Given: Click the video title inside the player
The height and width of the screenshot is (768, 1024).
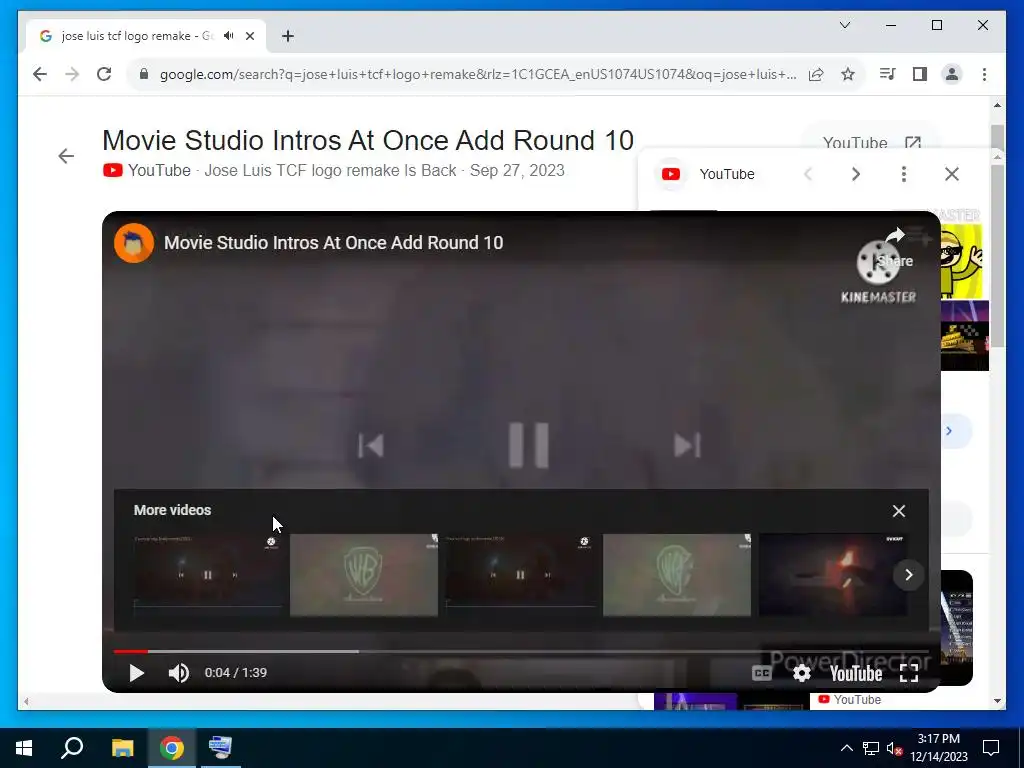Looking at the screenshot, I should pyautogui.click(x=333, y=243).
